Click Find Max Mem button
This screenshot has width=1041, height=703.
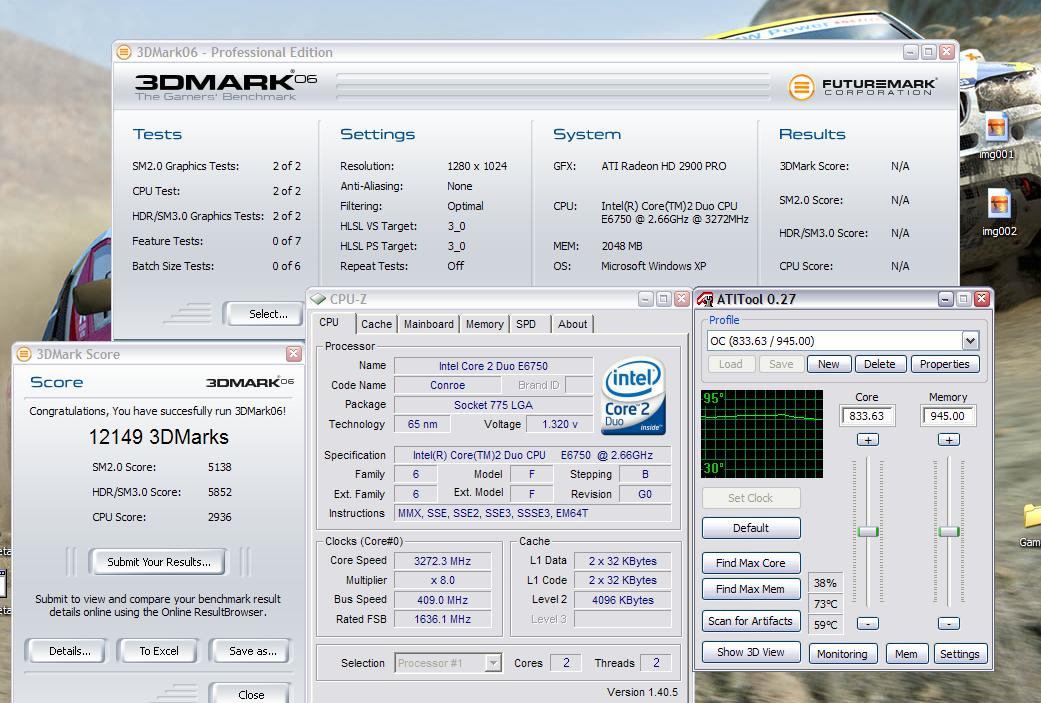[751, 589]
